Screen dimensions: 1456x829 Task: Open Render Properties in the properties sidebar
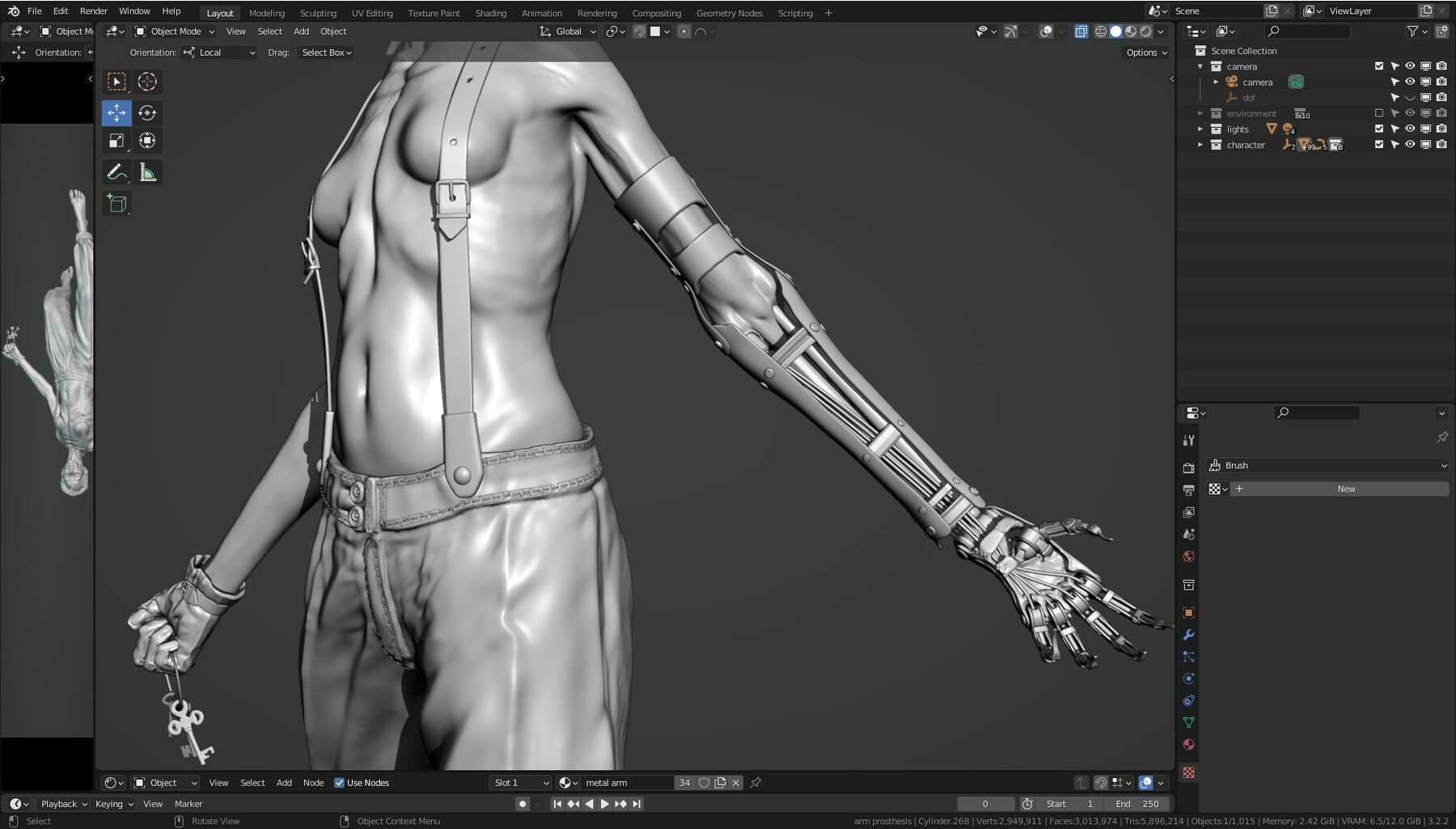coord(1188,467)
